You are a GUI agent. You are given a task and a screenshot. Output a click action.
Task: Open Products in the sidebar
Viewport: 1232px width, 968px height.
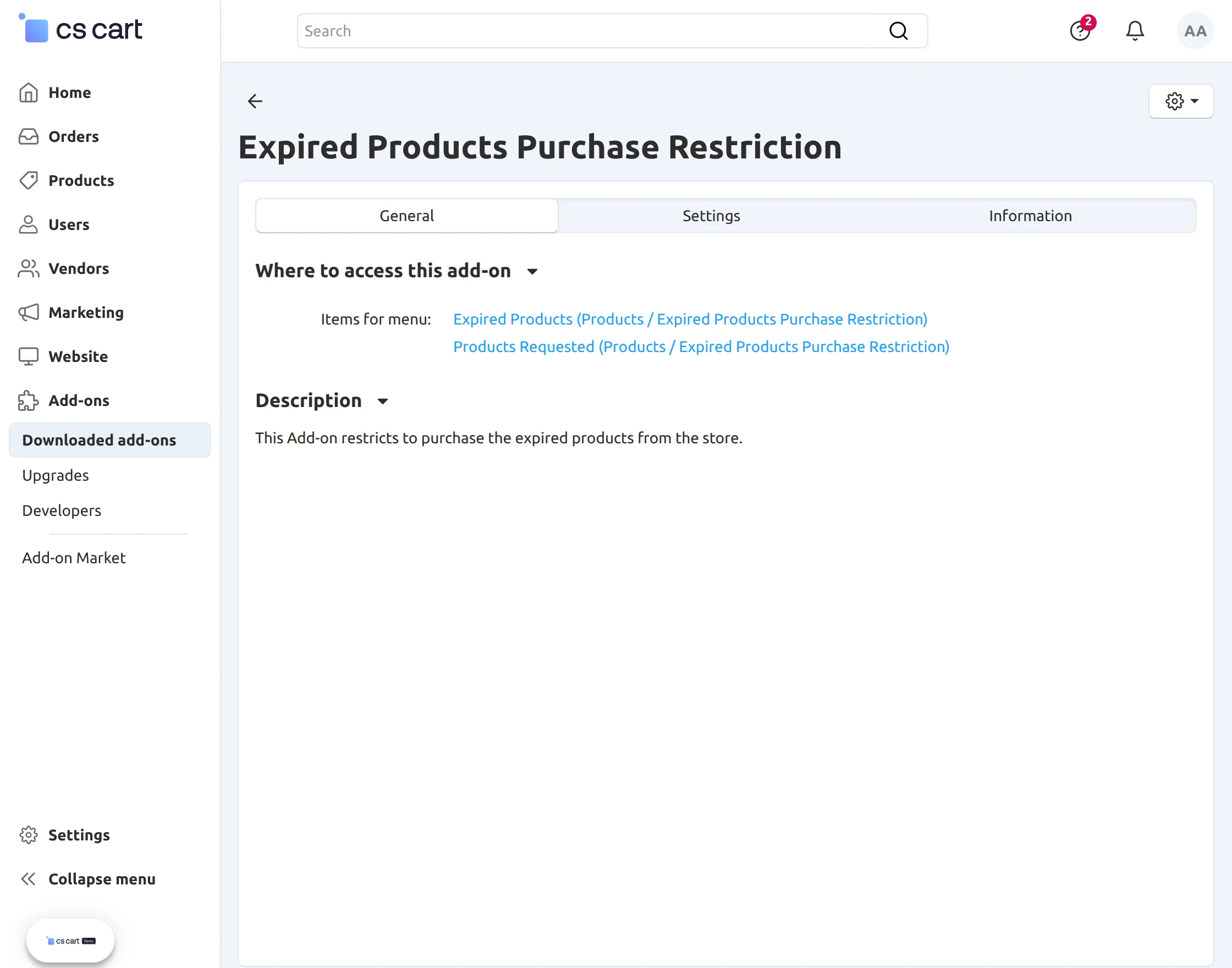tap(81, 180)
